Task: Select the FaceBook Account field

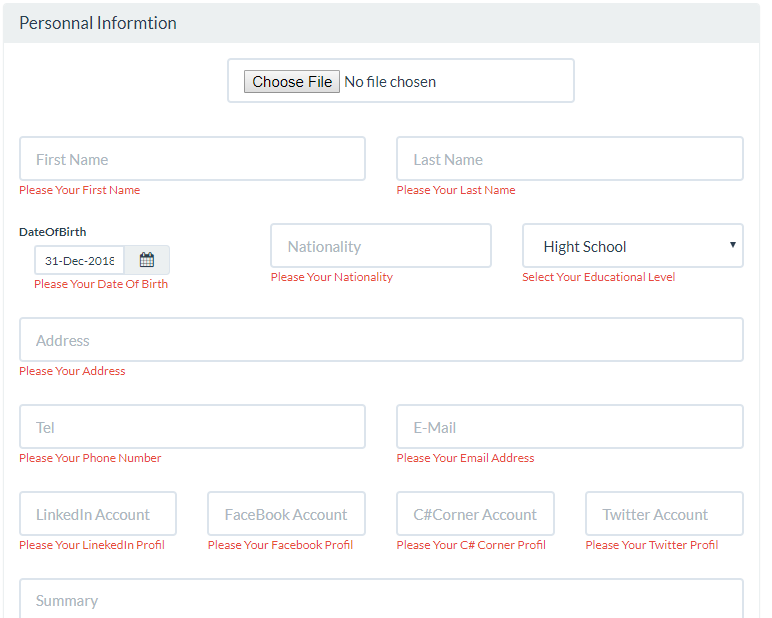Action: pos(286,514)
